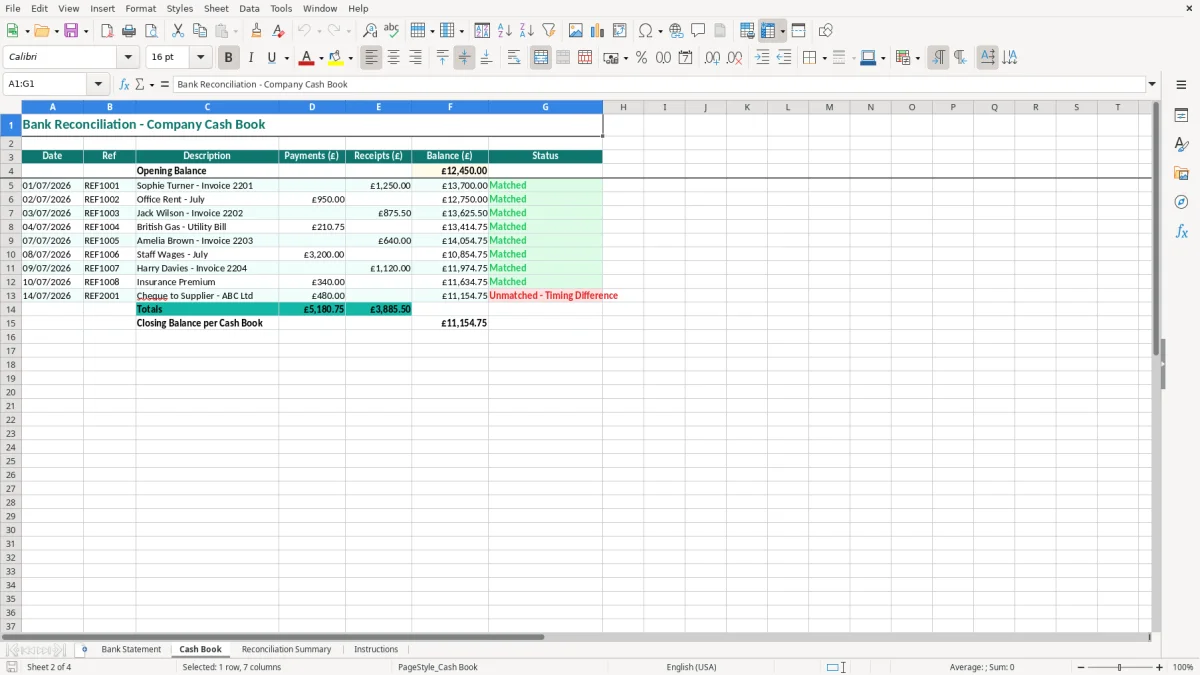
Task: Expand the background color dropdown arrow
Action: pos(350,58)
